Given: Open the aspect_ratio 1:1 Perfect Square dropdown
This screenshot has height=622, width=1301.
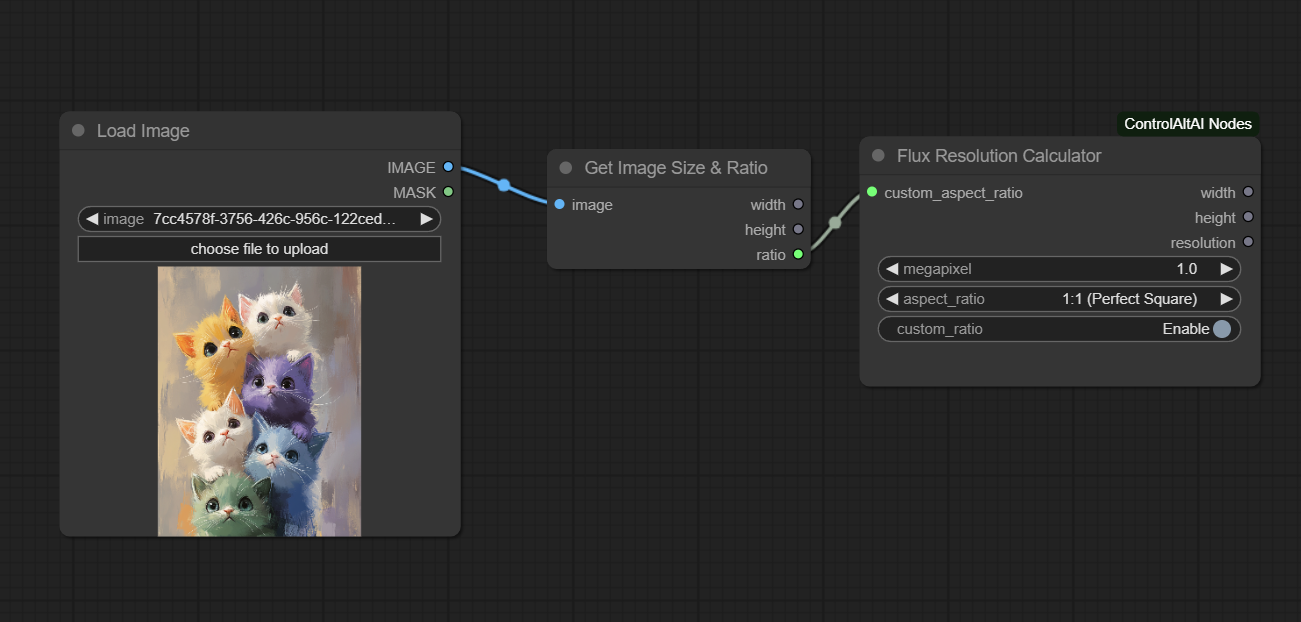Looking at the screenshot, I should coord(1059,299).
